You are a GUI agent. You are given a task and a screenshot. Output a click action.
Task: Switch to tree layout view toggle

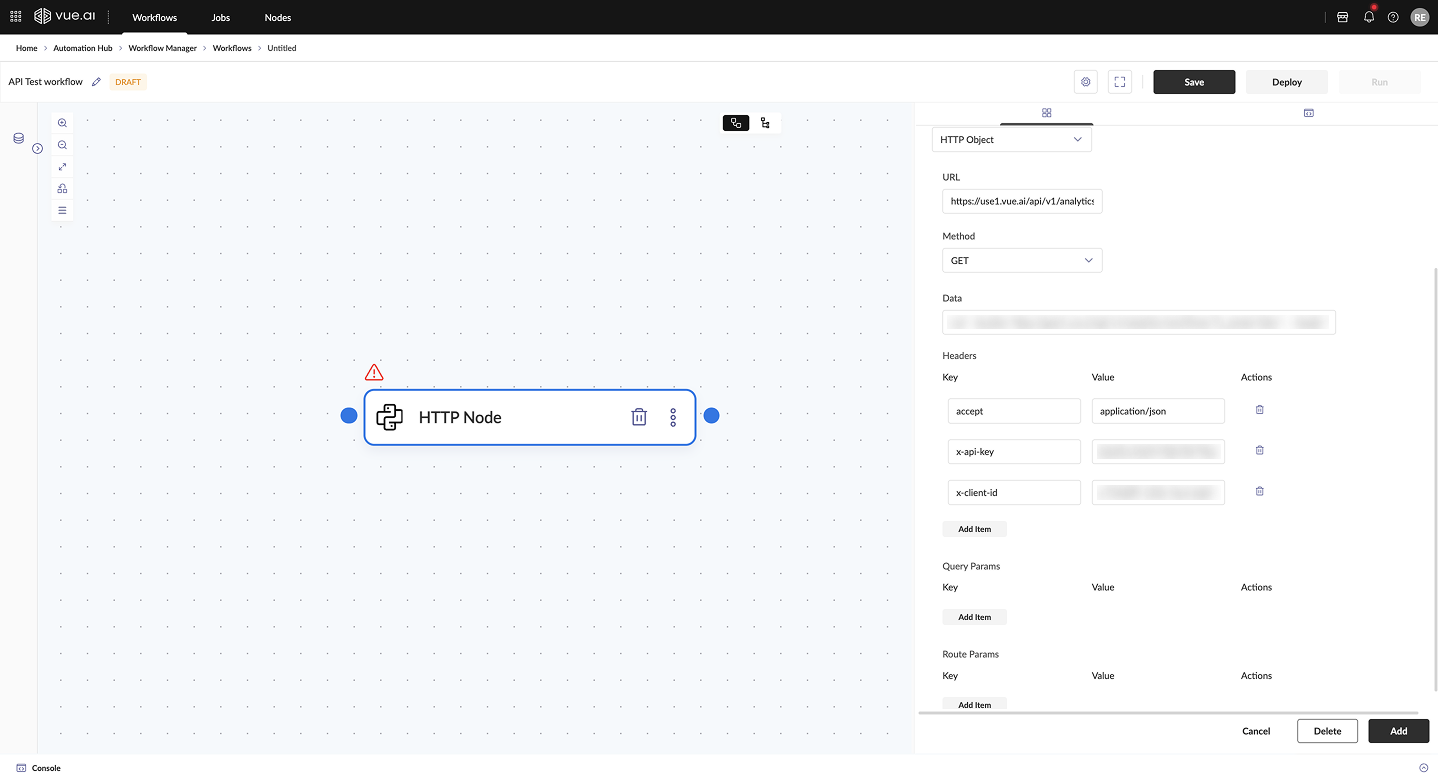(765, 123)
